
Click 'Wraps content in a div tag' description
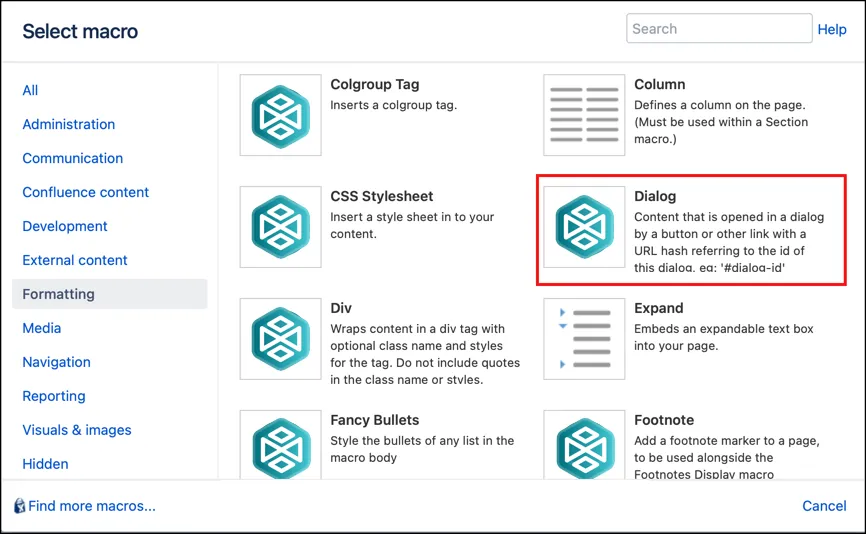coord(425,354)
